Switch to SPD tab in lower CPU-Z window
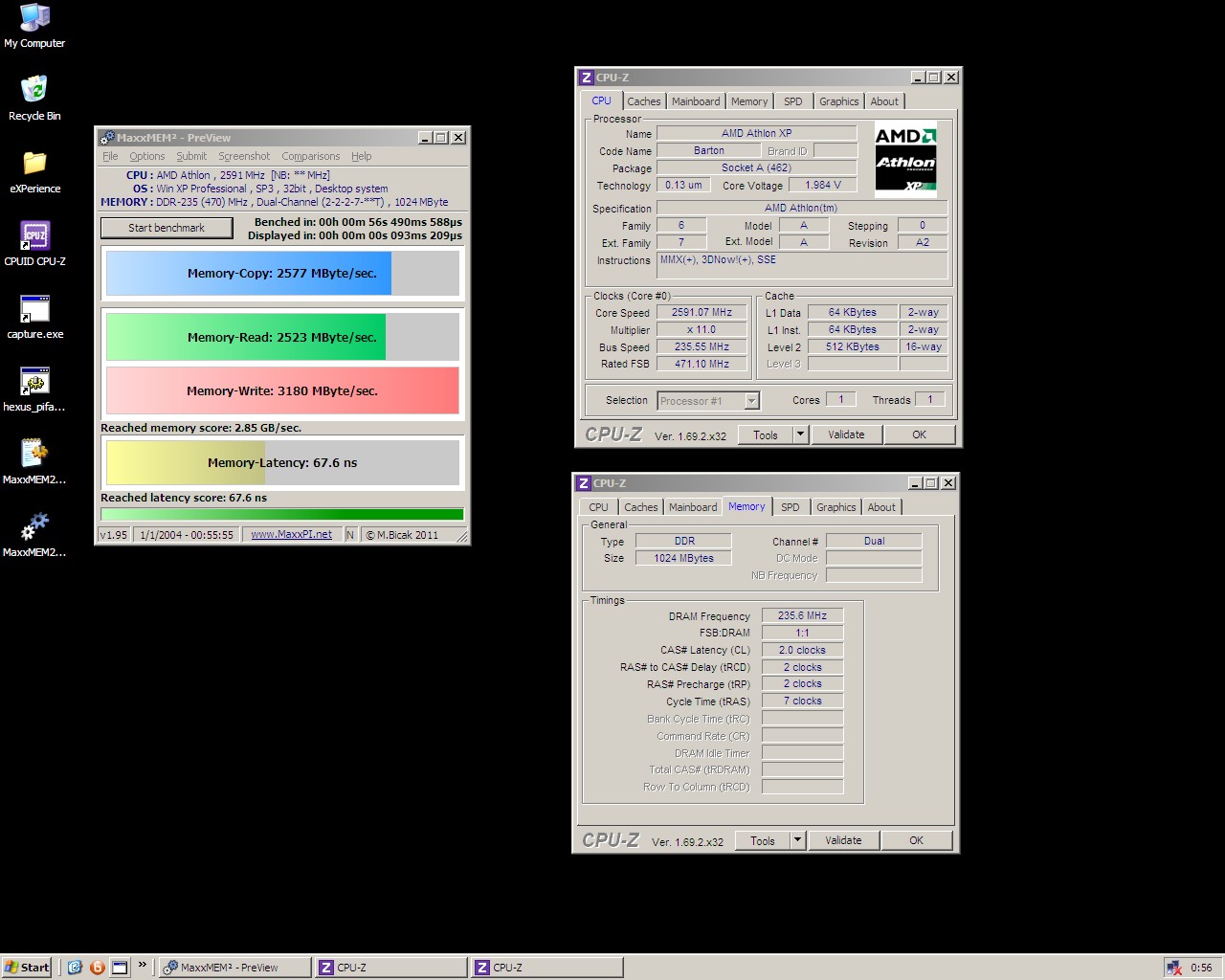This screenshot has width=1225, height=980. pos(791,507)
